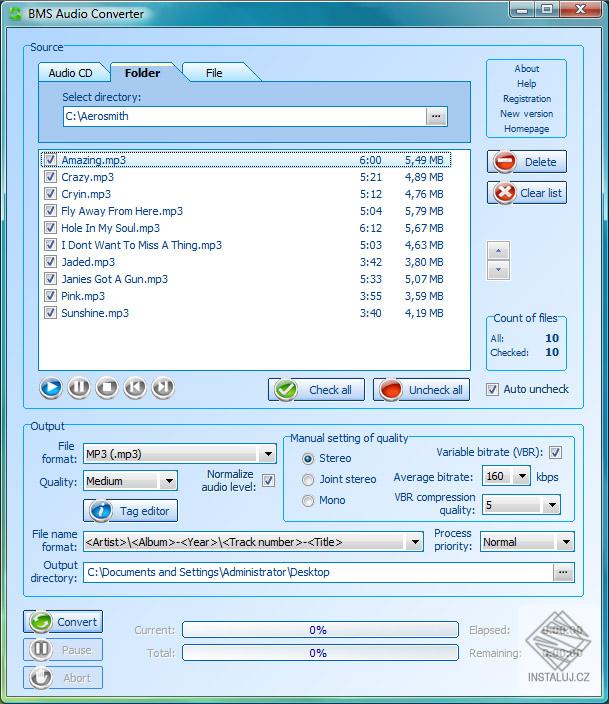Click the Delete button with red minus

pyautogui.click(x=527, y=162)
